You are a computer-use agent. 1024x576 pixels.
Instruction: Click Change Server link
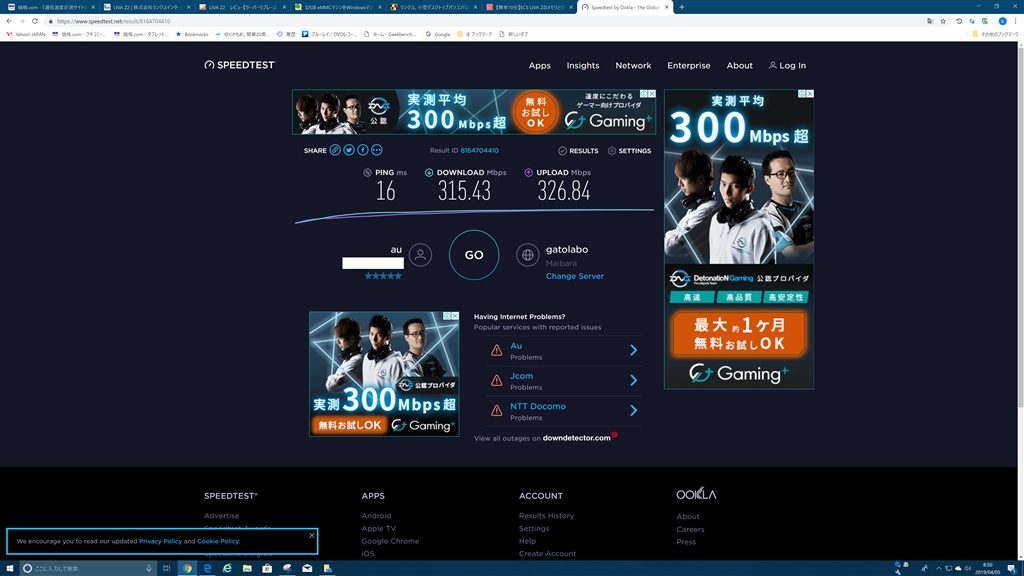pyautogui.click(x=575, y=276)
